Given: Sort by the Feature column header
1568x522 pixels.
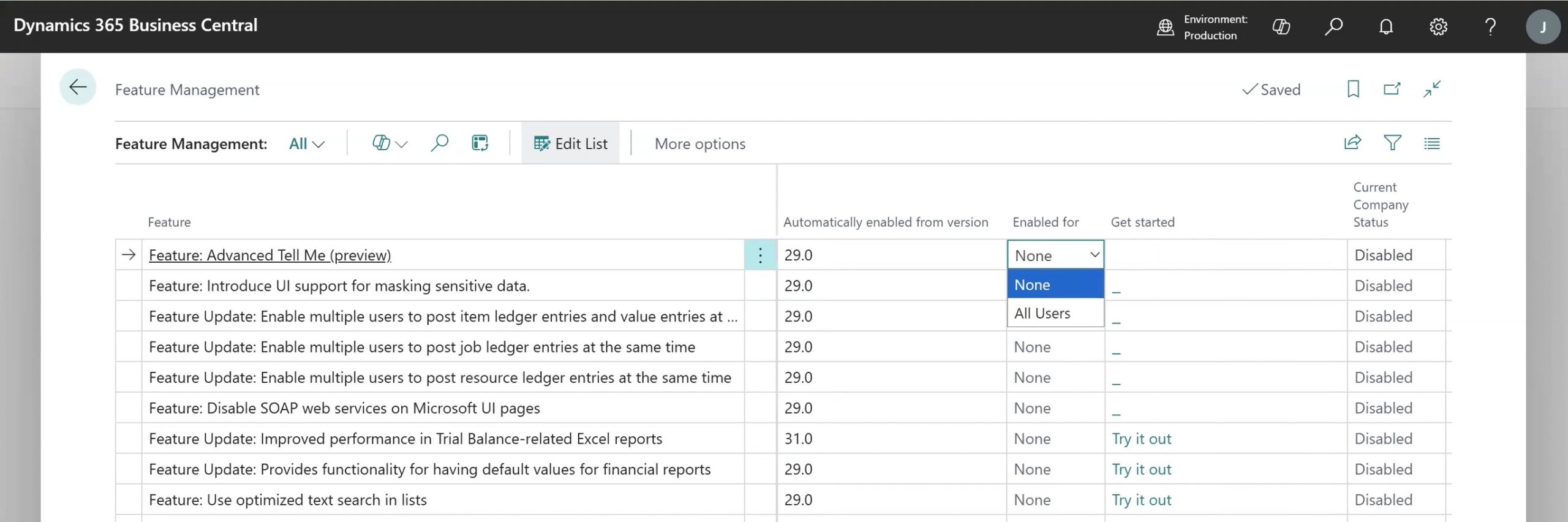Looking at the screenshot, I should pos(169,222).
